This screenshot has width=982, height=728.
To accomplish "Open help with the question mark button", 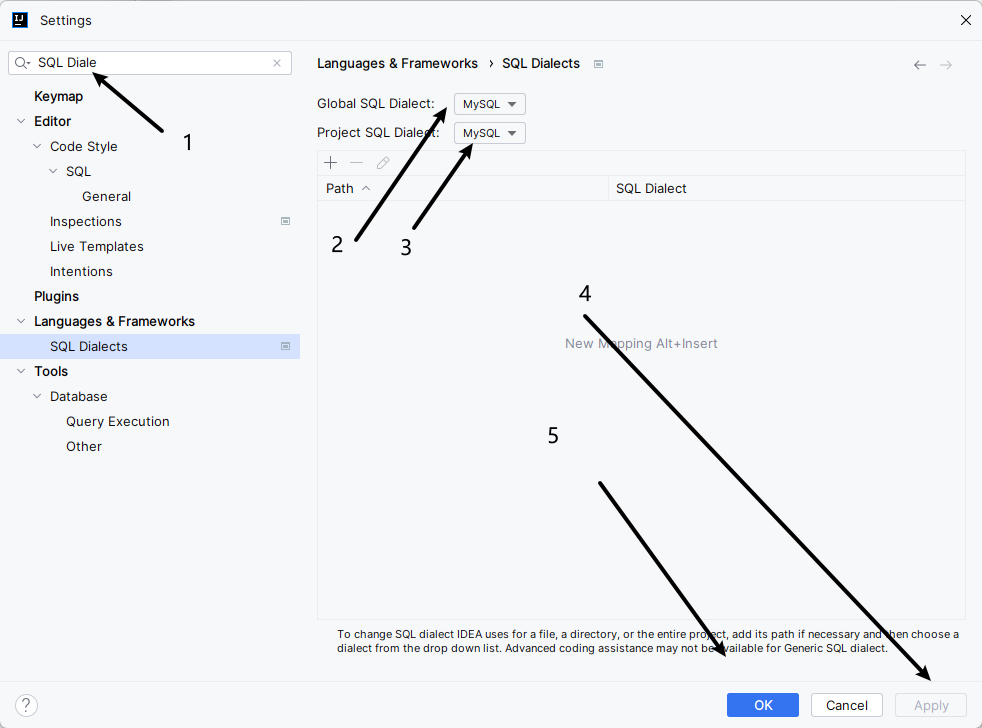I will click(26, 705).
